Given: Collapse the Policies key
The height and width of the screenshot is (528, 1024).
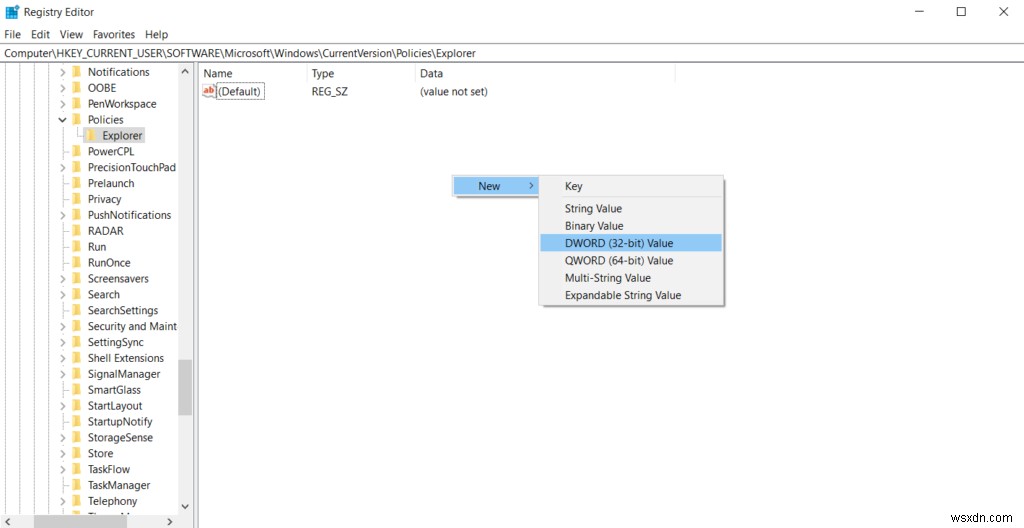Looking at the screenshot, I should pos(63,120).
